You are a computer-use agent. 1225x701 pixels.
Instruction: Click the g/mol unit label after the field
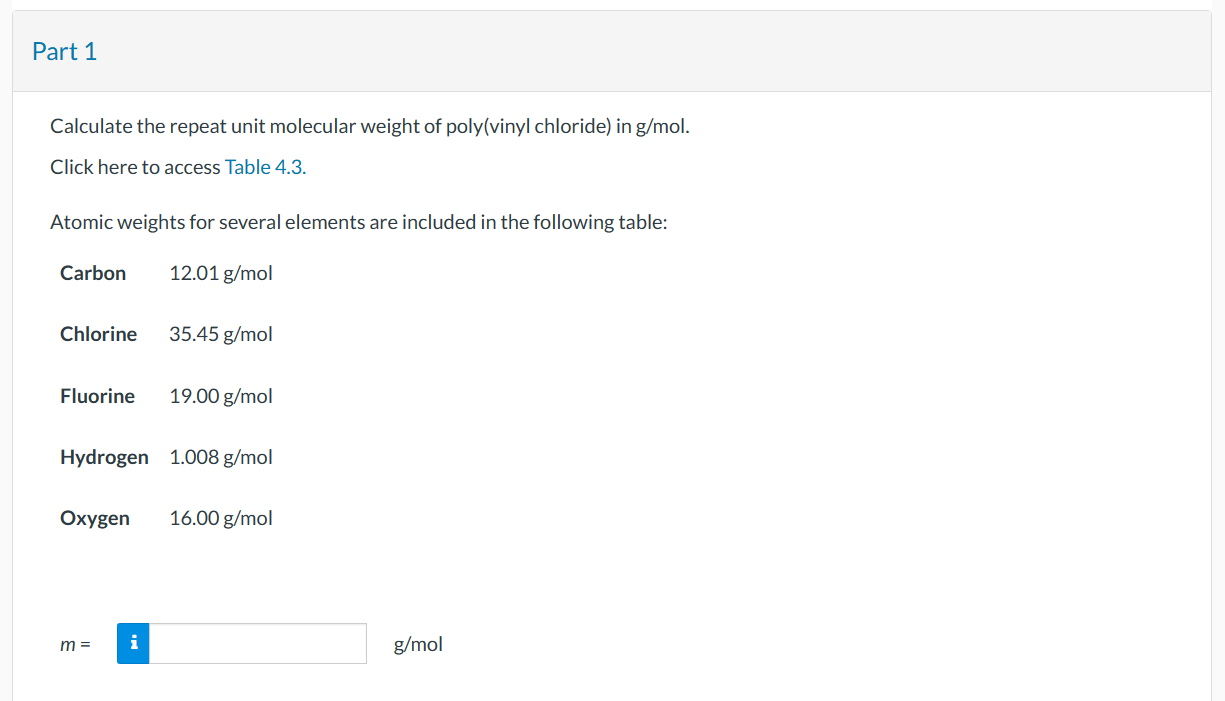[x=417, y=643]
